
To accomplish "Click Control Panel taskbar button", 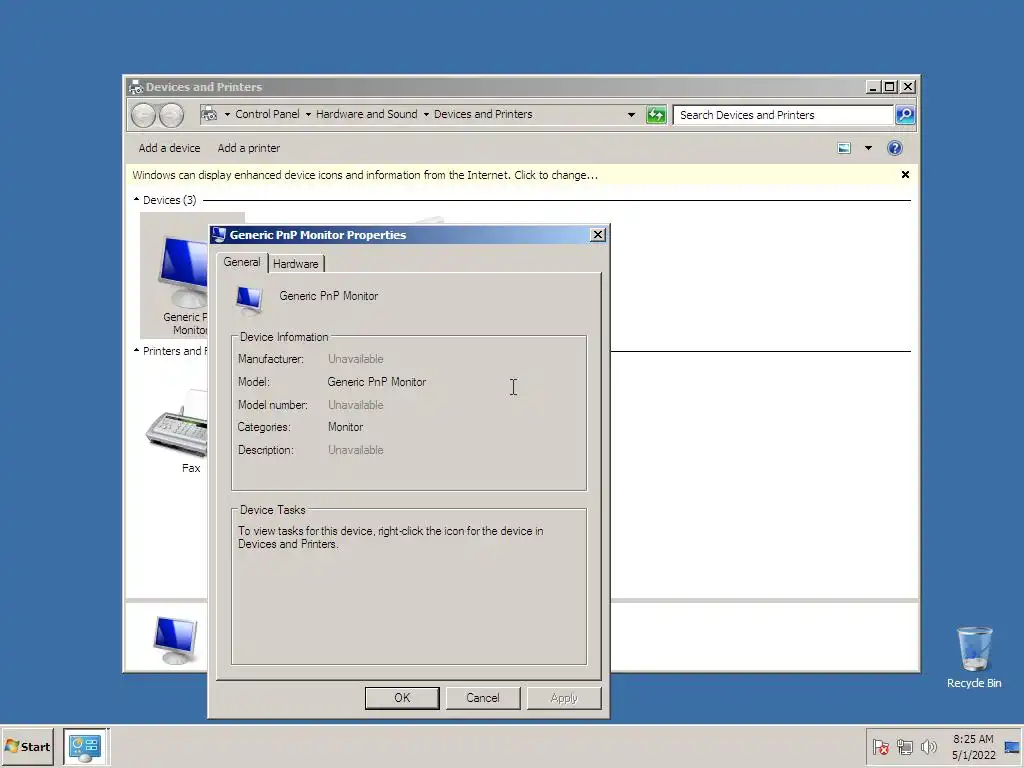I will pos(86,746).
